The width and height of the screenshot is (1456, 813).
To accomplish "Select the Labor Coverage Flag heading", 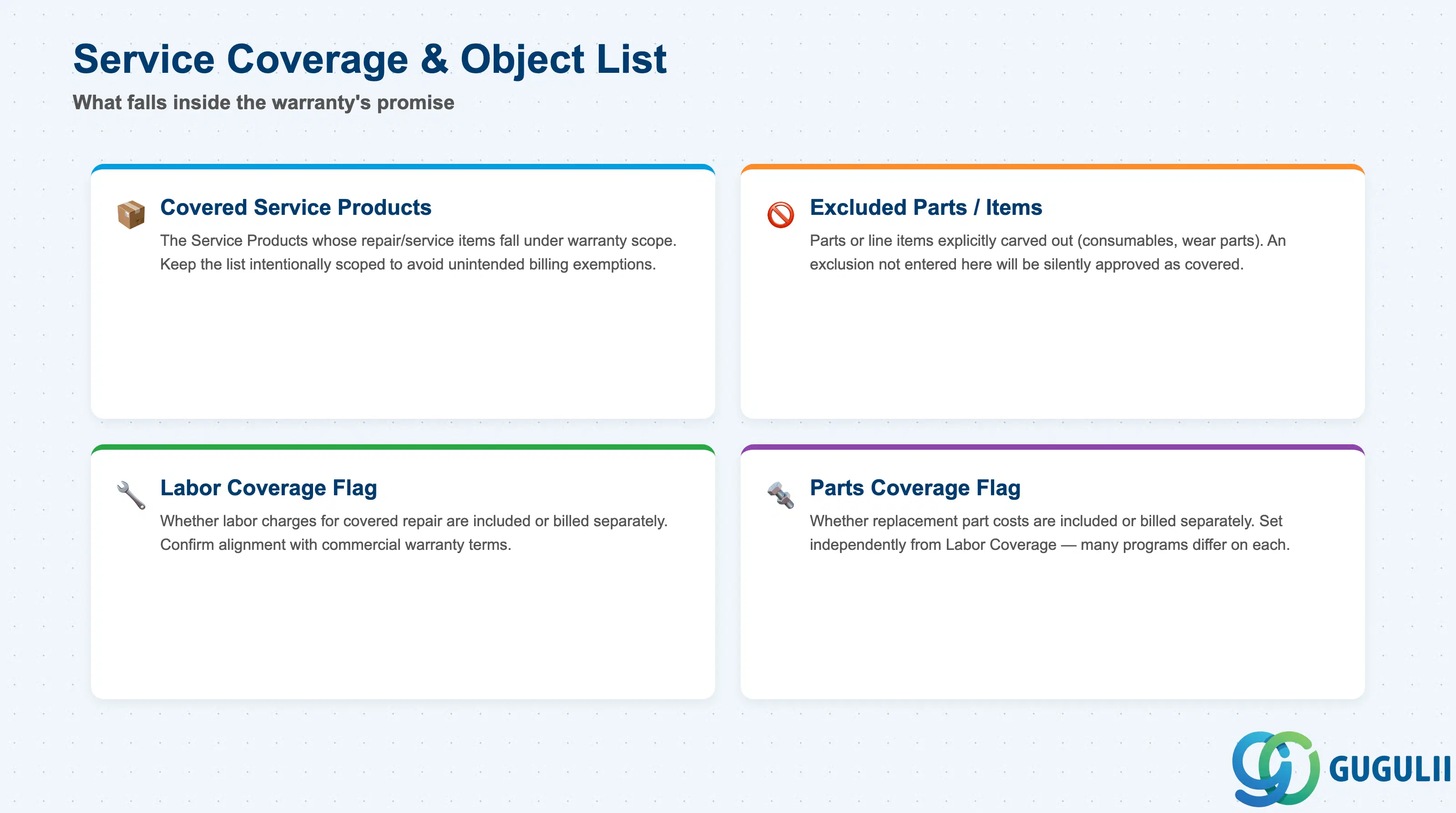I will tap(268, 488).
